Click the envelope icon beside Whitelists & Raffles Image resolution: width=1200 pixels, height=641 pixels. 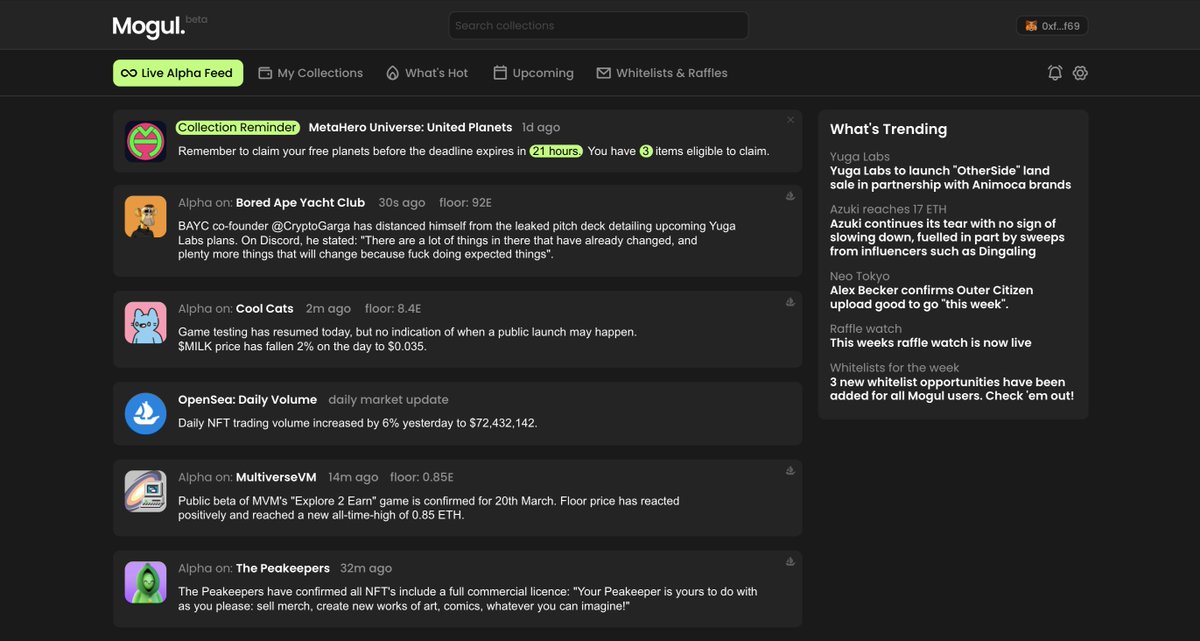click(x=604, y=73)
